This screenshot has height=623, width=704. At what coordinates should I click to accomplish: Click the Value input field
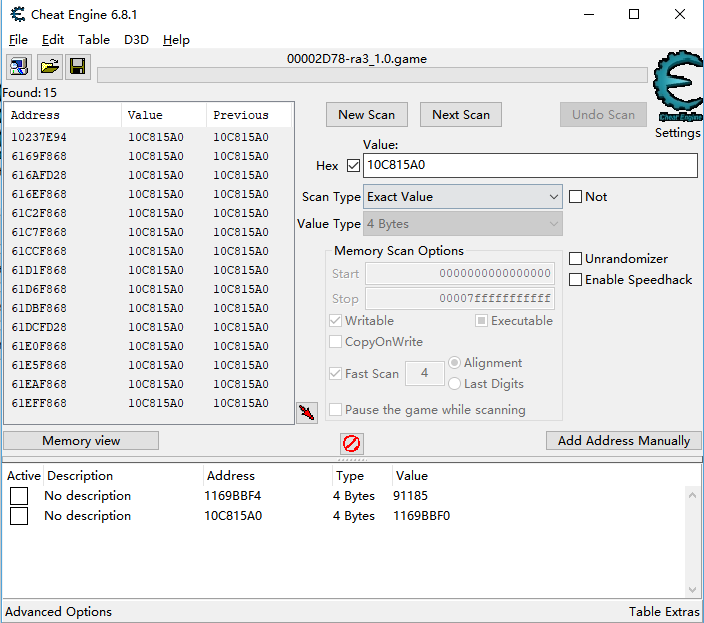[x=530, y=165]
